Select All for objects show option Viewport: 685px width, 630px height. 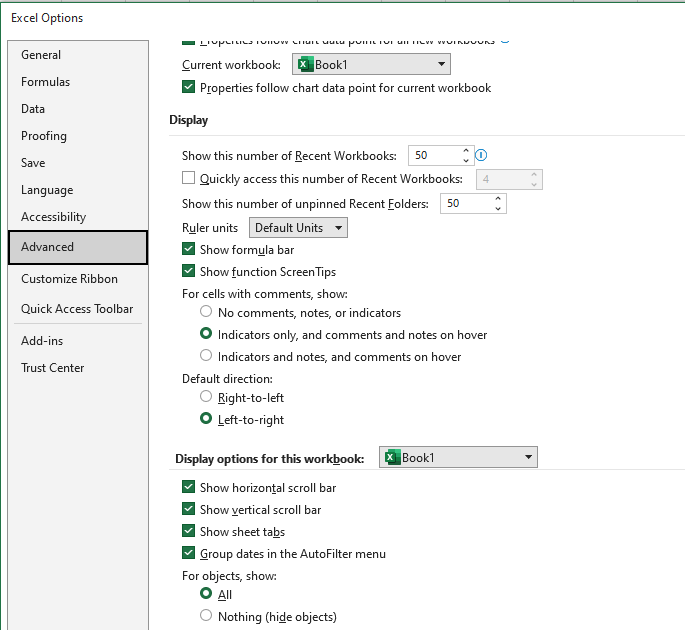point(206,593)
